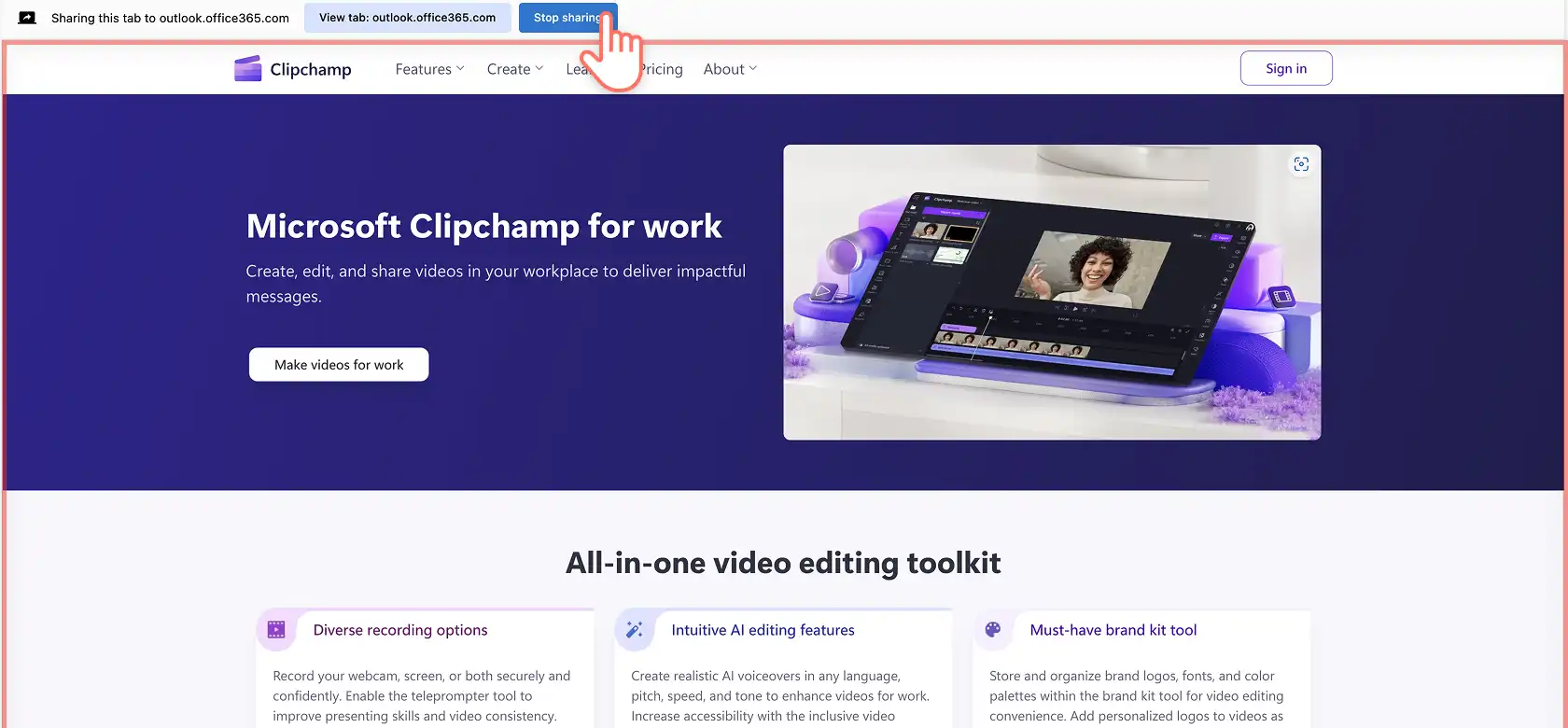Click the tab sharing icon in the share bar
This screenshot has width=1568, height=728.
point(27,18)
